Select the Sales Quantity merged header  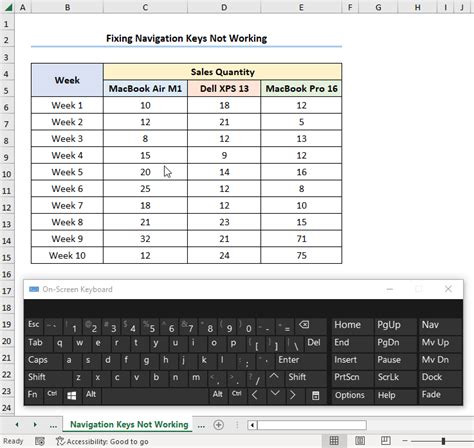(x=223, y=72)
